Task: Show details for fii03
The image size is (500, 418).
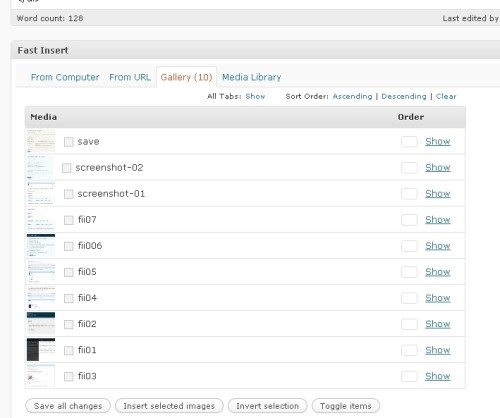Action: coord(438,376)
